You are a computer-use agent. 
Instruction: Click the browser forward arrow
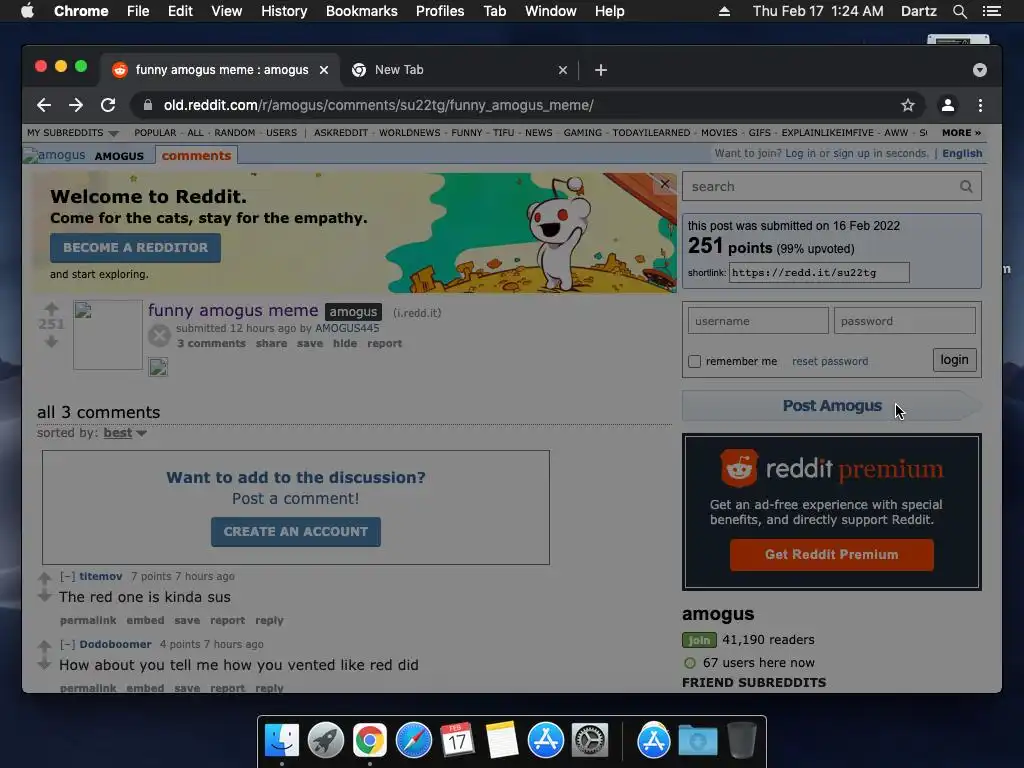point(76,105)
